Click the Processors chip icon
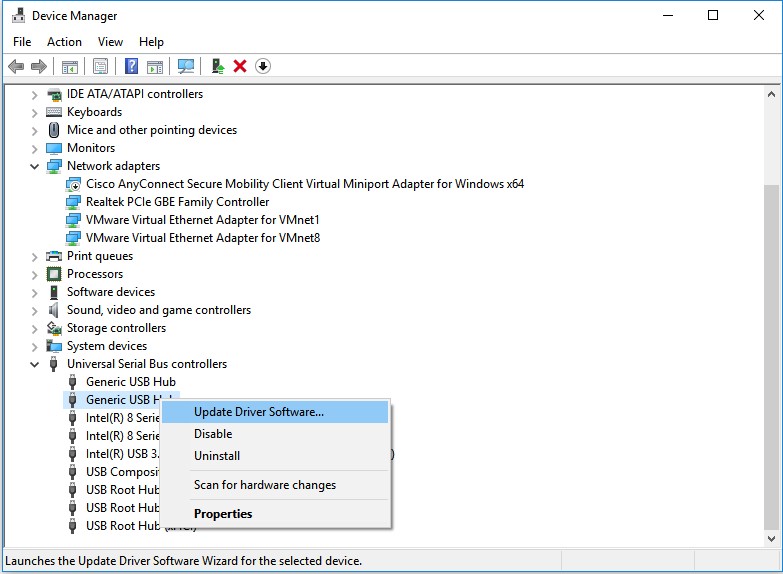The width and height of the screenshot is (783, 574). click(x=54, y=274)
